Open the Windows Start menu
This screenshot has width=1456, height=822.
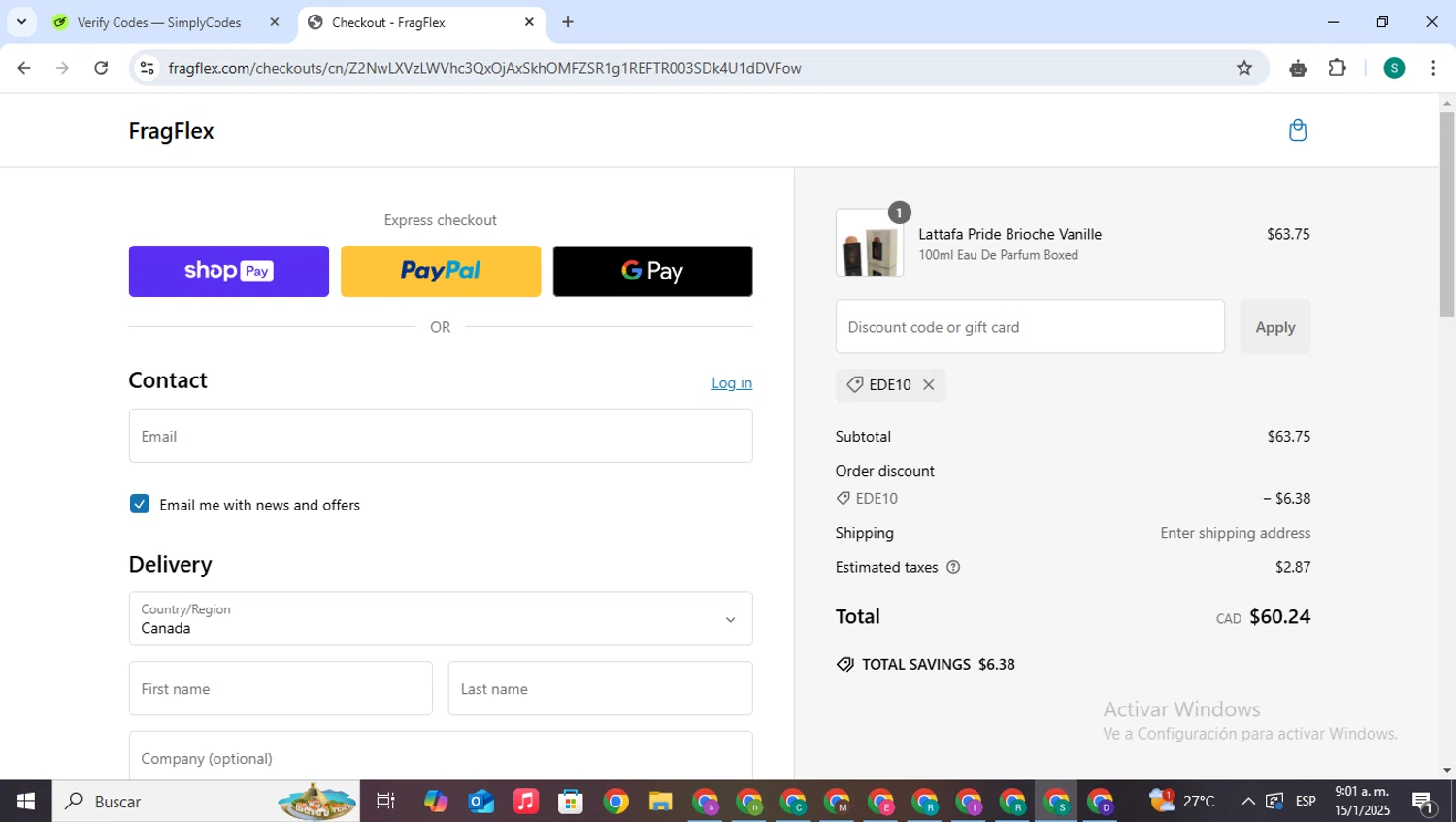point(26,802)
